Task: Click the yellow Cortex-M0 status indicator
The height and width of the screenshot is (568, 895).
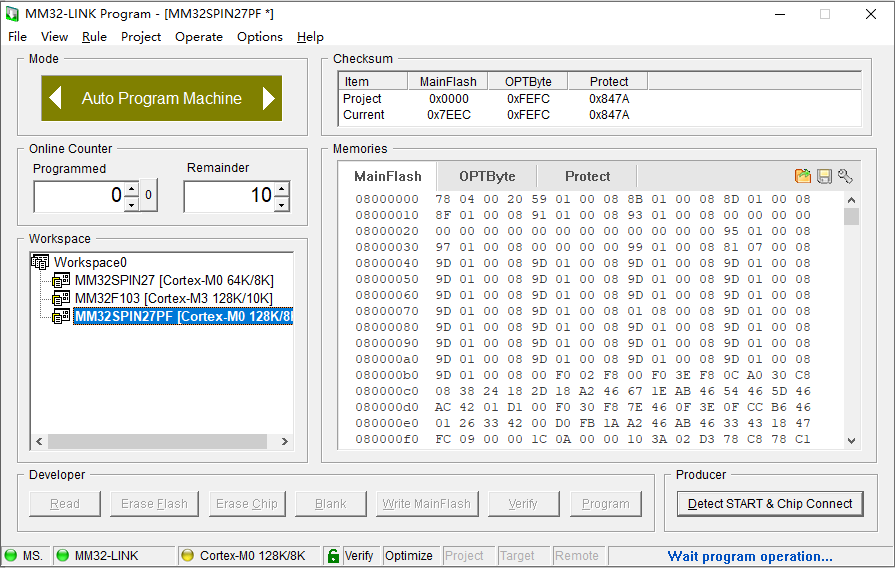Action: (x=187, y=555)
